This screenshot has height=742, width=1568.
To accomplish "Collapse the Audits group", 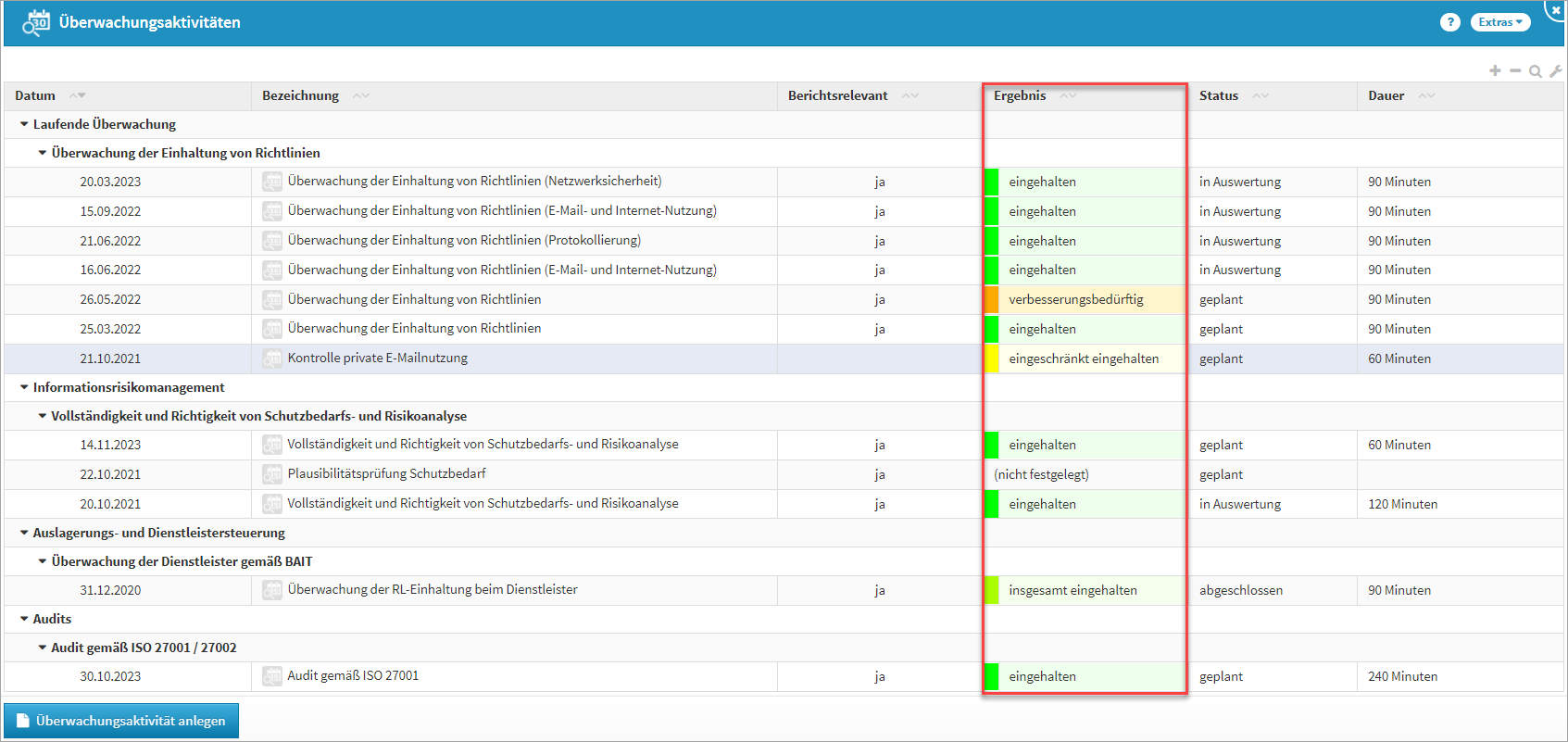I will [x=24, y=619].
